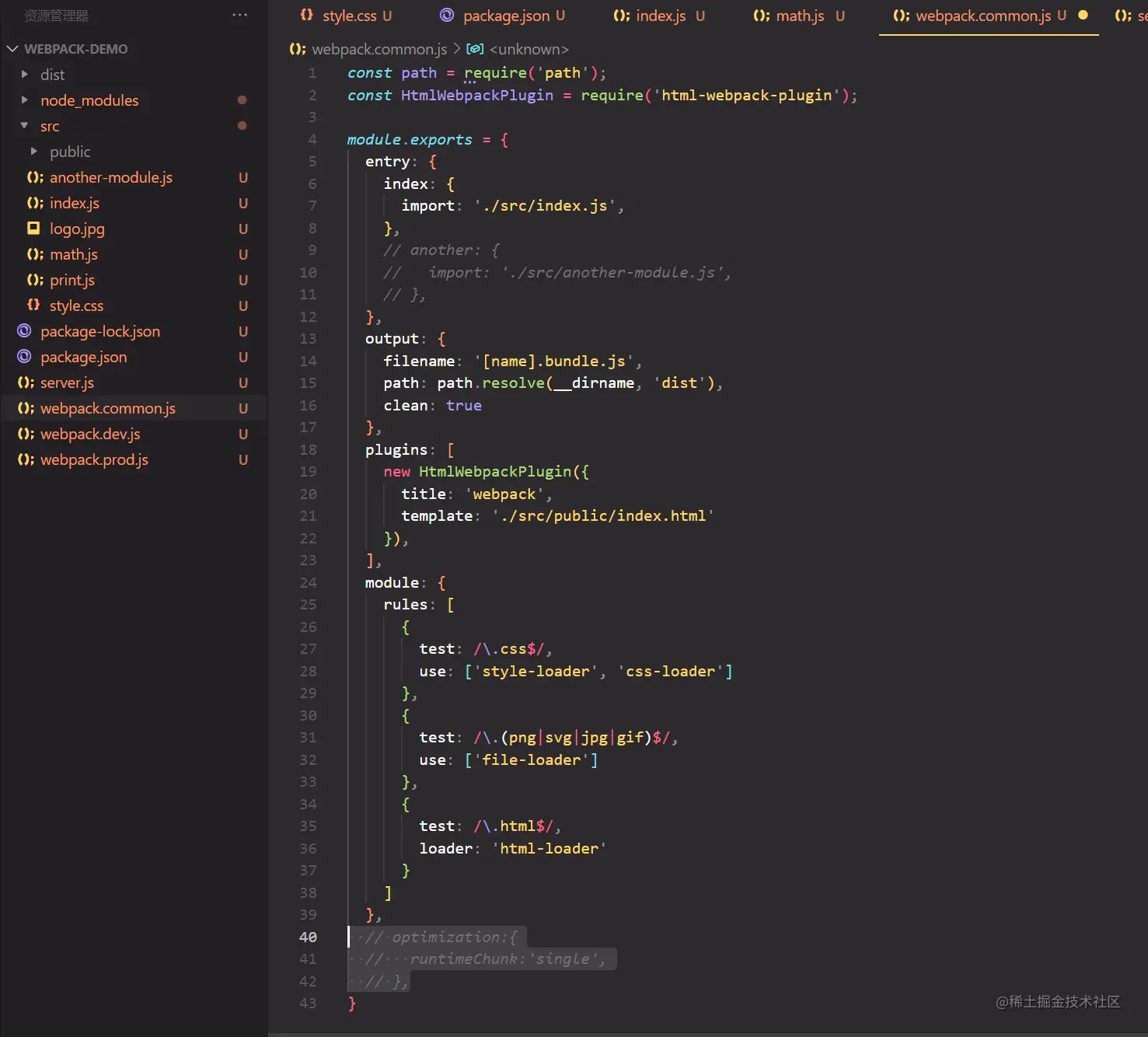Open math.js from the explorer tree
Image resolution: width=1148 pixels, height=1037 pixels.
[74, 254]
